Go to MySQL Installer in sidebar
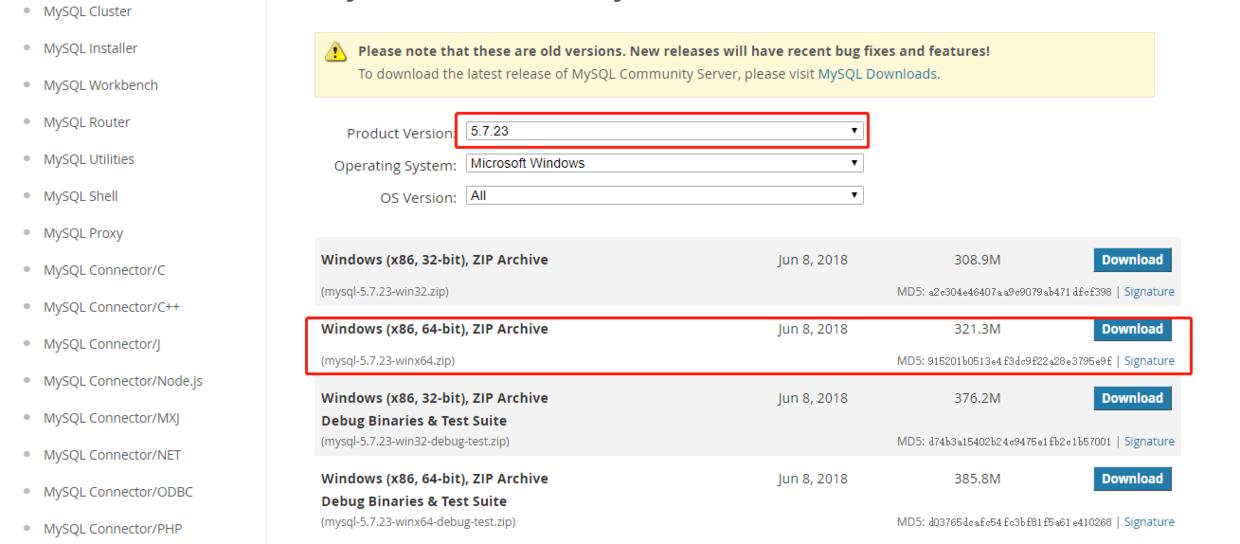The height and width of the screenshot is (544, 1240). pyautogui.click(x=90, y=48)
